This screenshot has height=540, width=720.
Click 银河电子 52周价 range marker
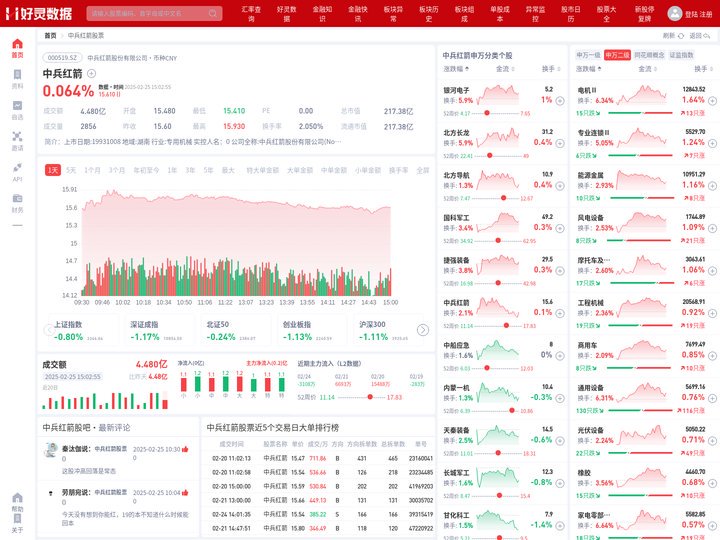point(487,113)
